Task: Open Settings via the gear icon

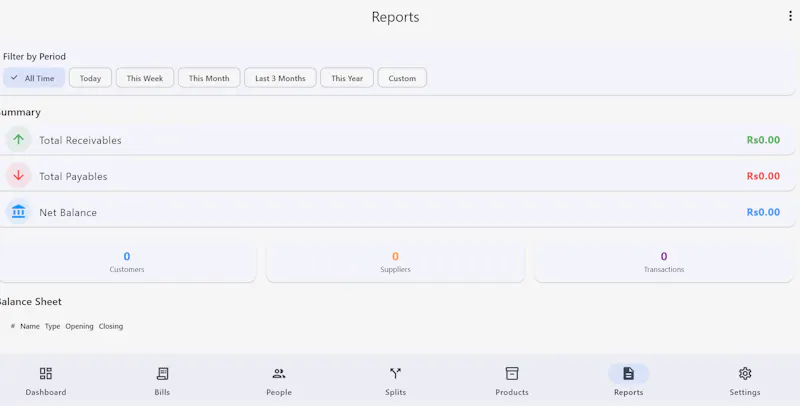Action: click(x=745, y=373)
